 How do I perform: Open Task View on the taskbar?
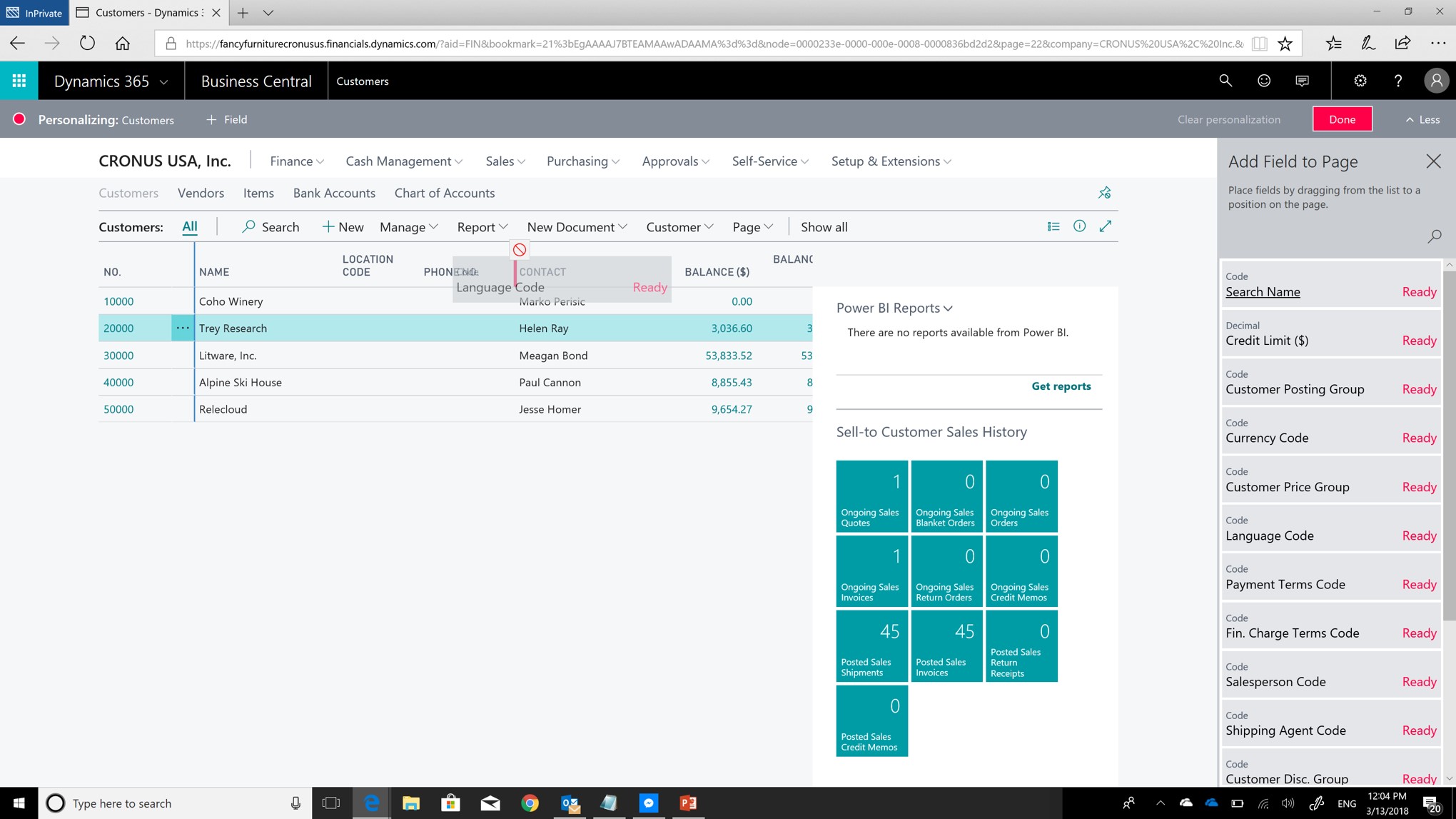tap(331, 803)
